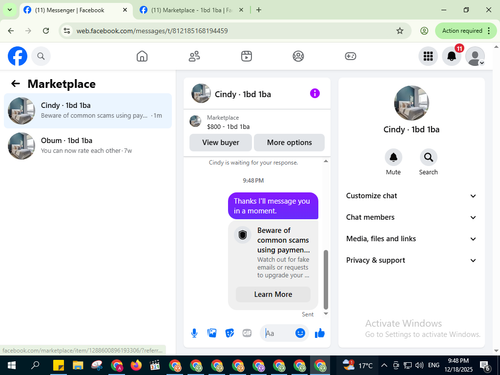
Task: Open Cindy · 1bd 1ba conversation
Action: pos(88,111)
